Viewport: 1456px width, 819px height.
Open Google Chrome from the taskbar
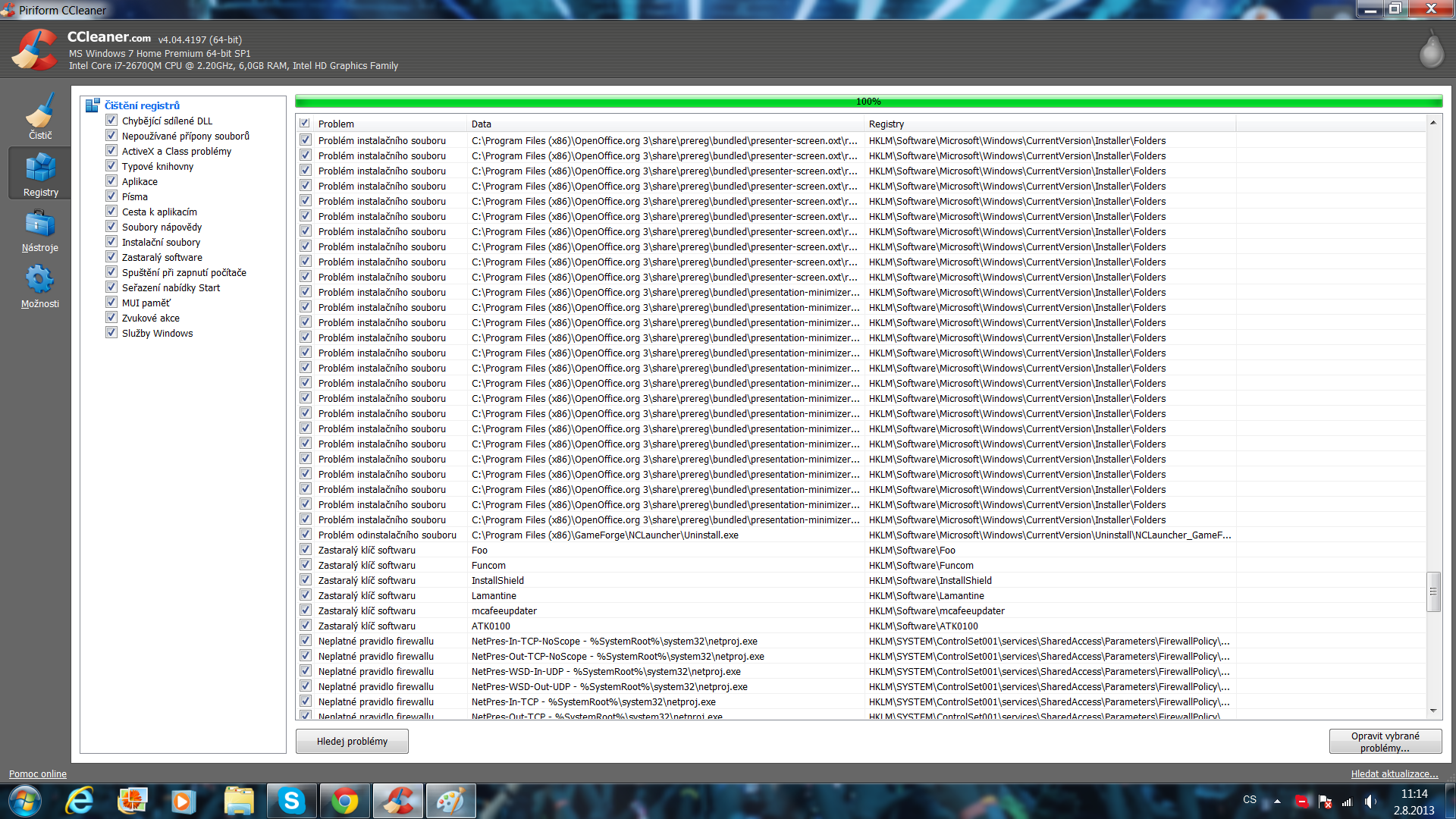pos(344,801)
